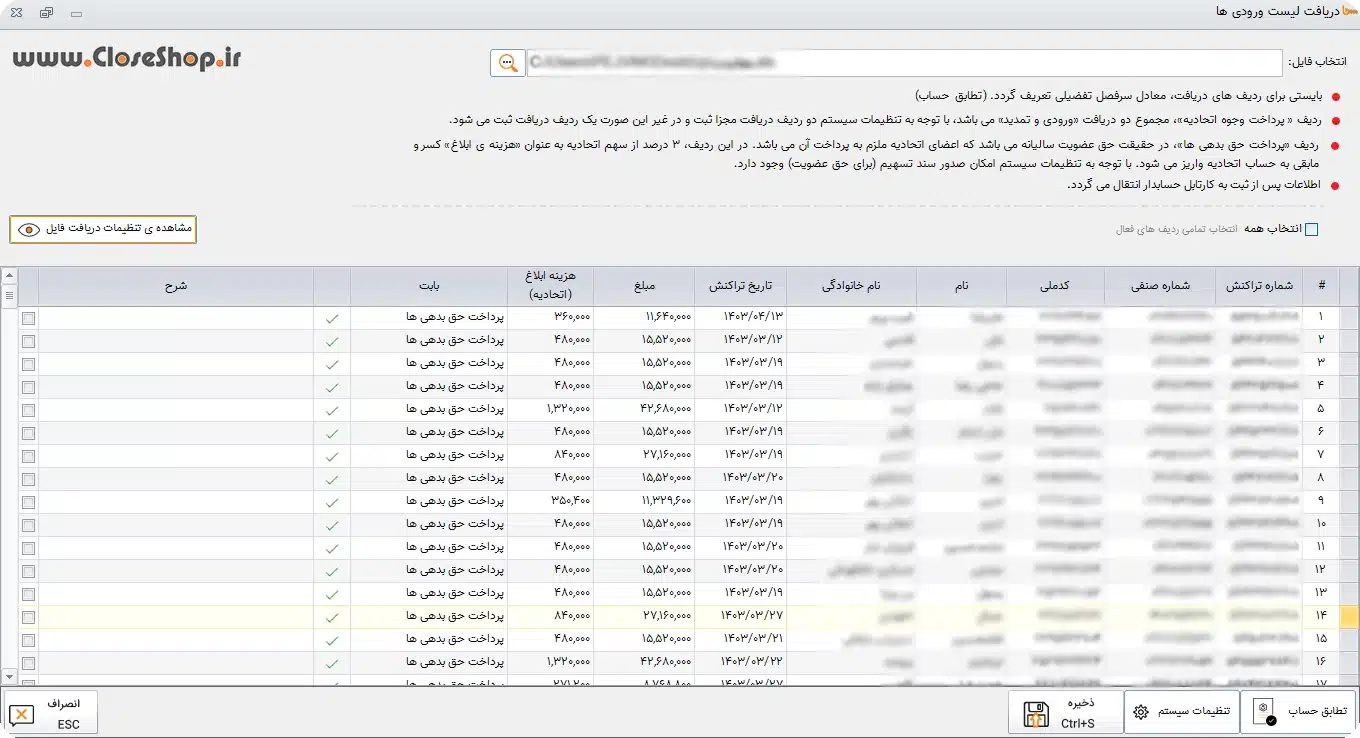Sort by the مبلغ column header
This screenshot has width=1360, height=738.
(643, 286)
